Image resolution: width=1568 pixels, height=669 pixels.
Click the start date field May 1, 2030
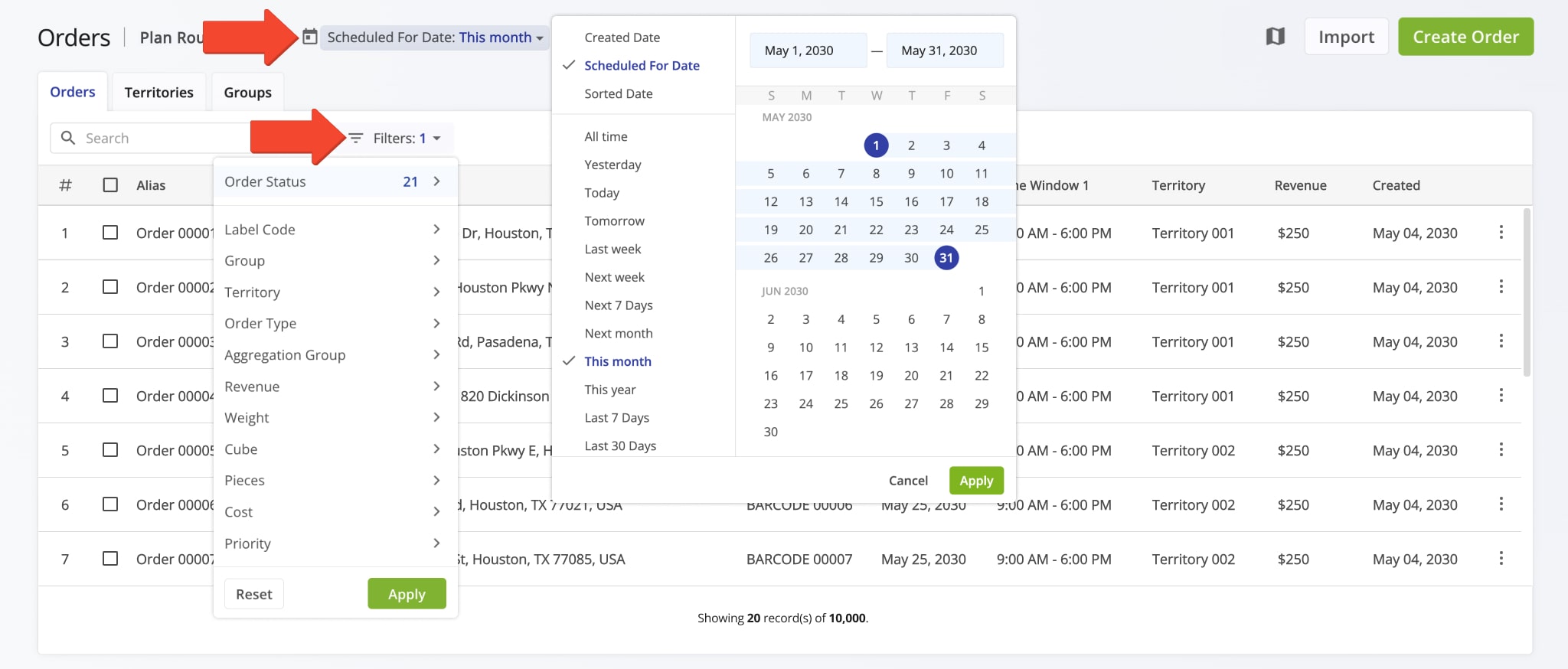pyautogui.click(x=808, y=51)
